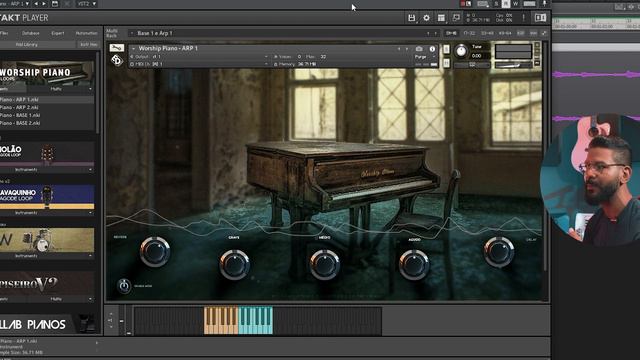Click the LAB Pianos library banner
Screen dimensions: 640x360
[47, 324]
